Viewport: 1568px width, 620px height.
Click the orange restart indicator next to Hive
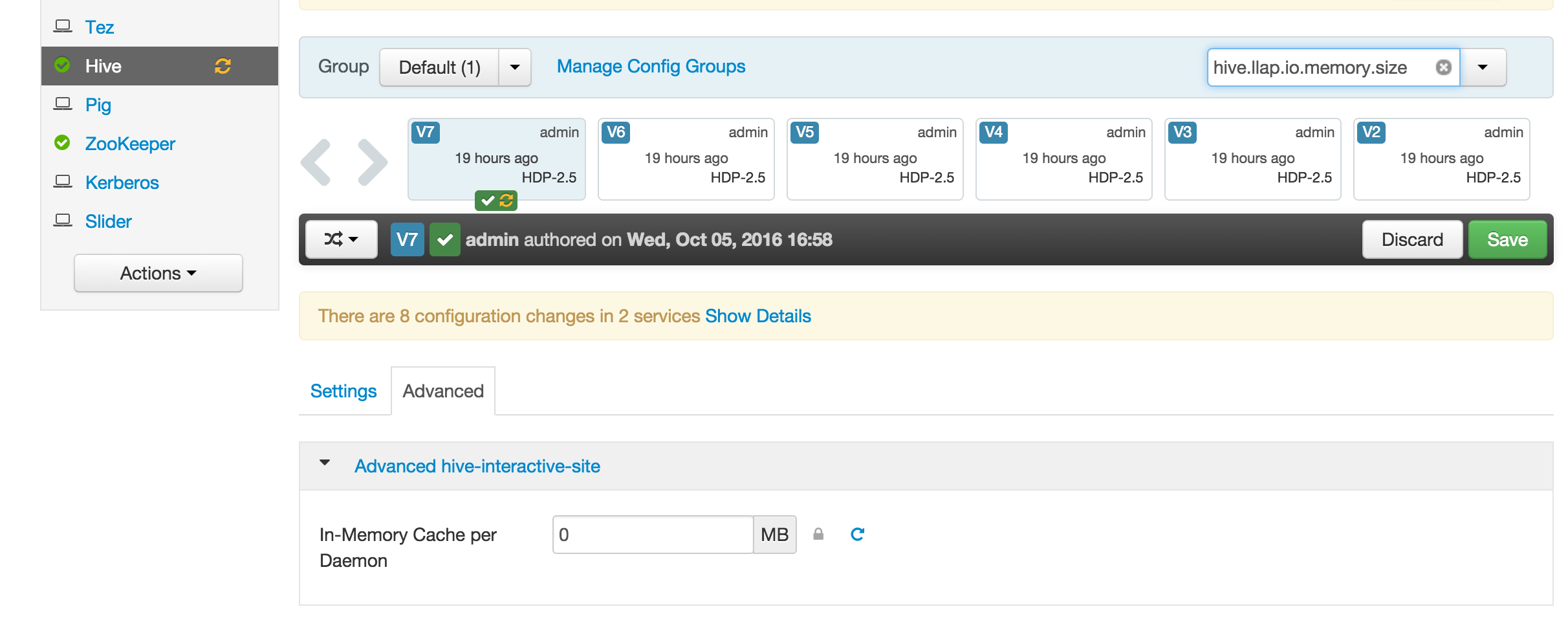pos(223,66)
